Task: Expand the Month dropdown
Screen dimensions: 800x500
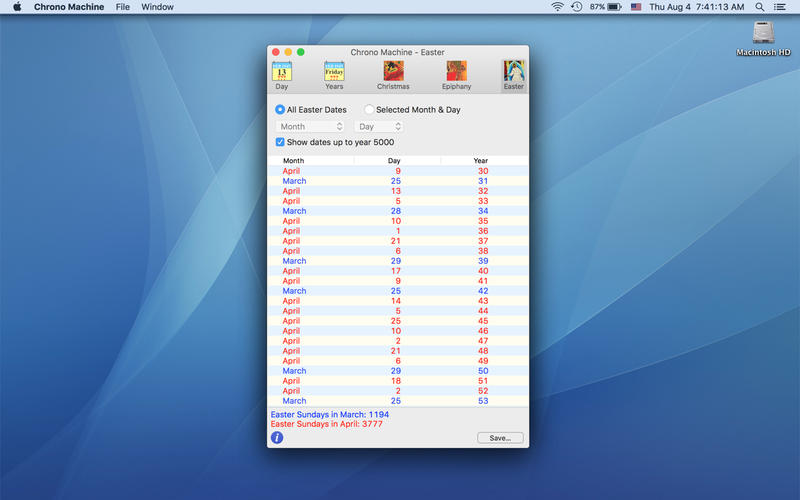Action: pyautogui.click(x=310, y=127)
